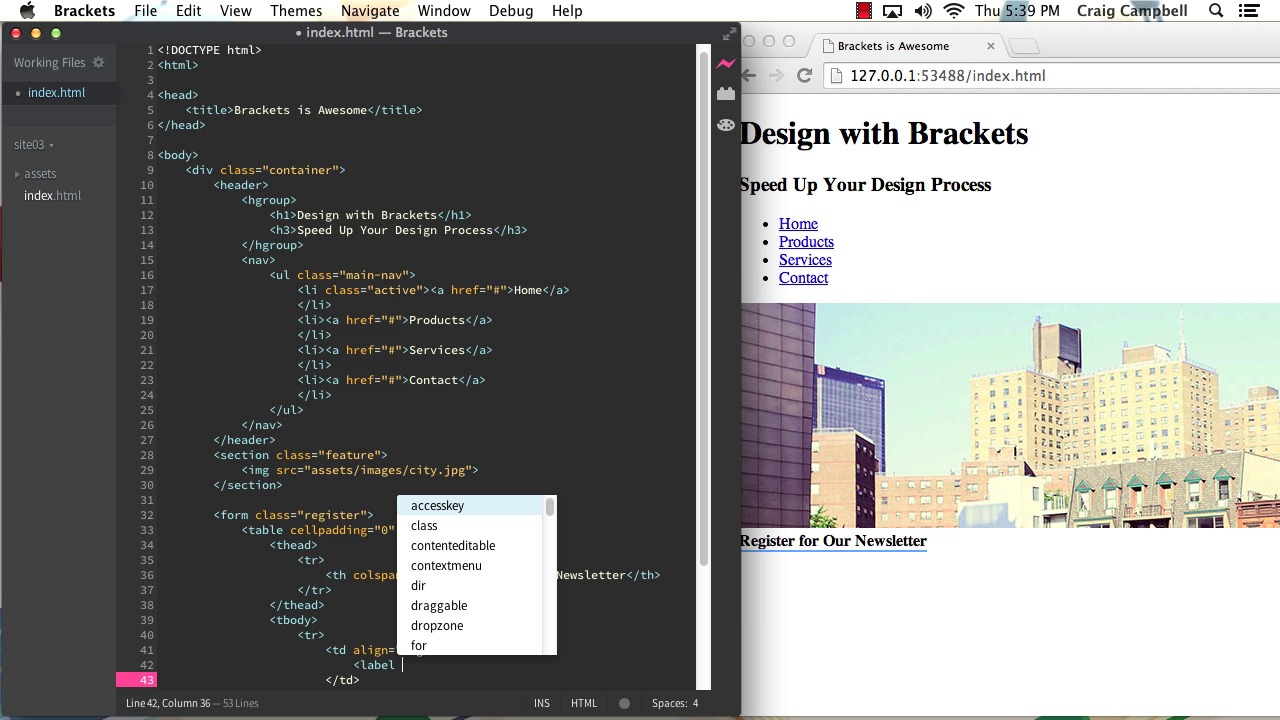Open Spotlight search magnifier
This screenshot has height=720, width=1280.
click(1216, 11)
